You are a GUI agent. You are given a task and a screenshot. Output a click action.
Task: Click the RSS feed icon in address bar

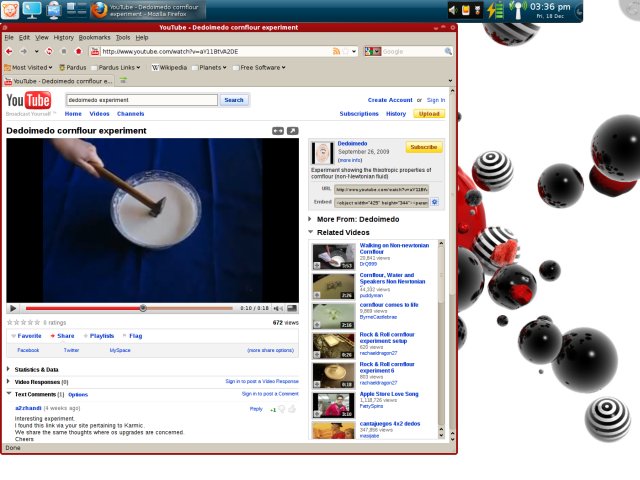[x=336, y=51]
